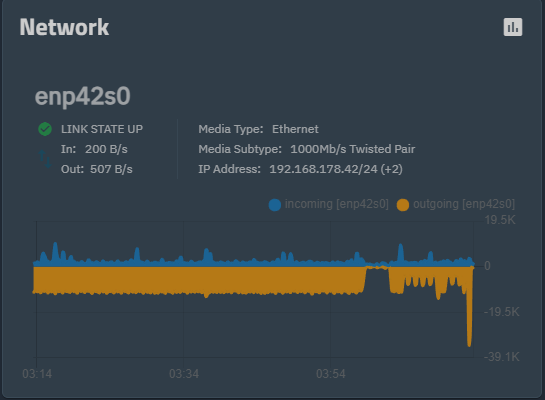
Task: Click the Out: 507 B/s value
Action: click(111, 169)
